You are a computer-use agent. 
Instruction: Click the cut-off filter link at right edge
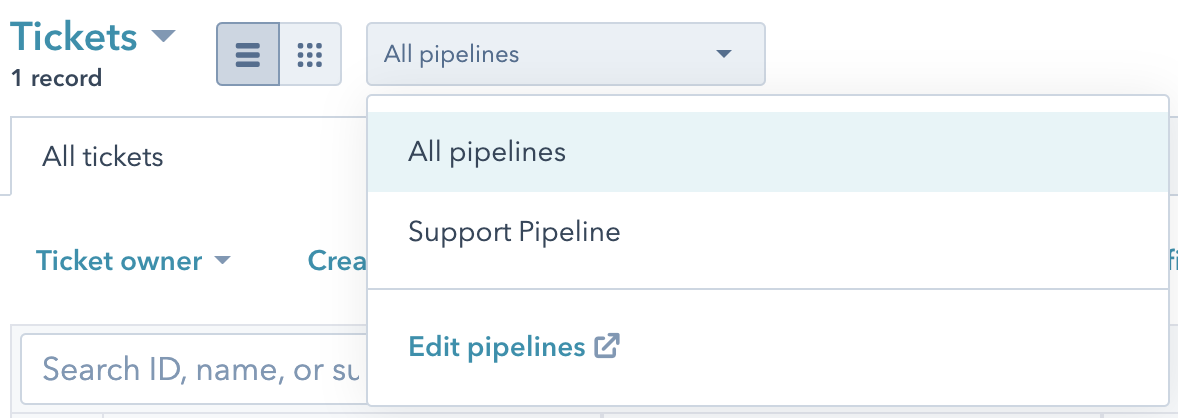tap(1172, 262)
